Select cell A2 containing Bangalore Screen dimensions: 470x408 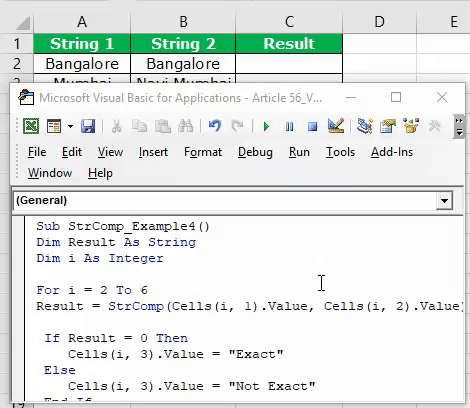coord(82,64)
